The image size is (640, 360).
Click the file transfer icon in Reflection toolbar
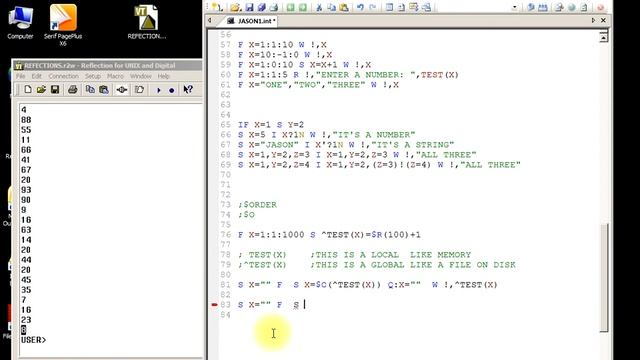click(x=140, y=89)
